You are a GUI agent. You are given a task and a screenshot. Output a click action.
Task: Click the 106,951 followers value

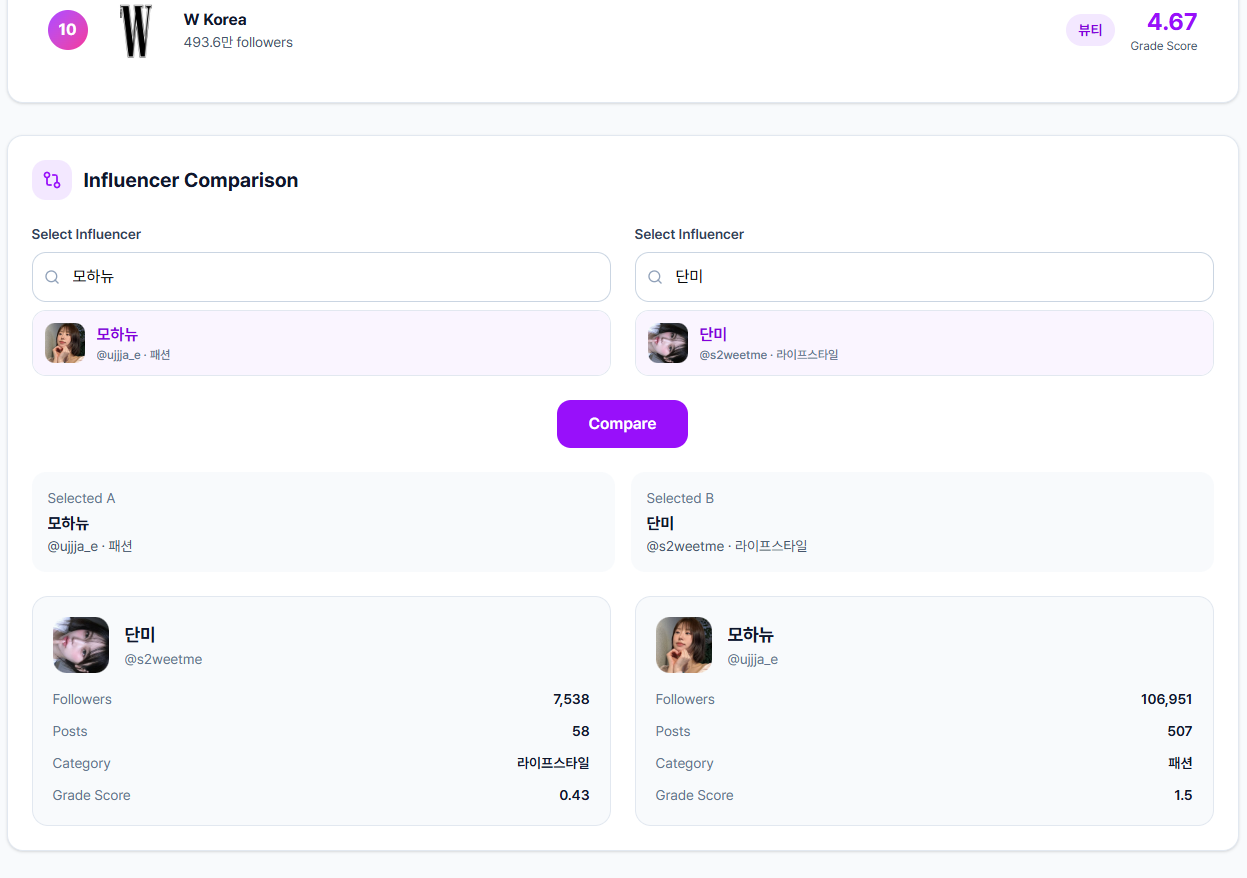point(1166,699)
